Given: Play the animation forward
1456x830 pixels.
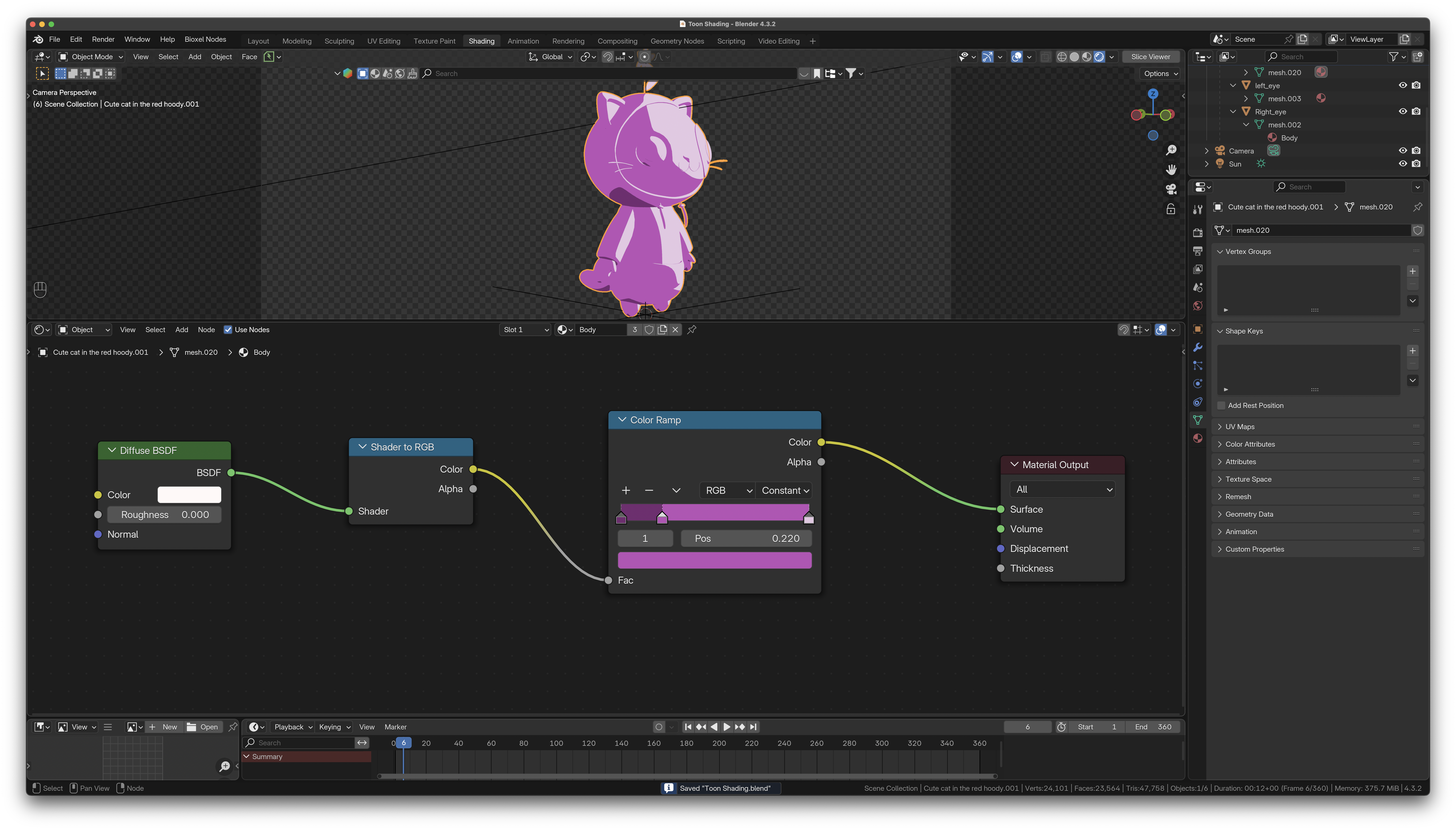Looking at the screenshot, I should tap(726, 727).
